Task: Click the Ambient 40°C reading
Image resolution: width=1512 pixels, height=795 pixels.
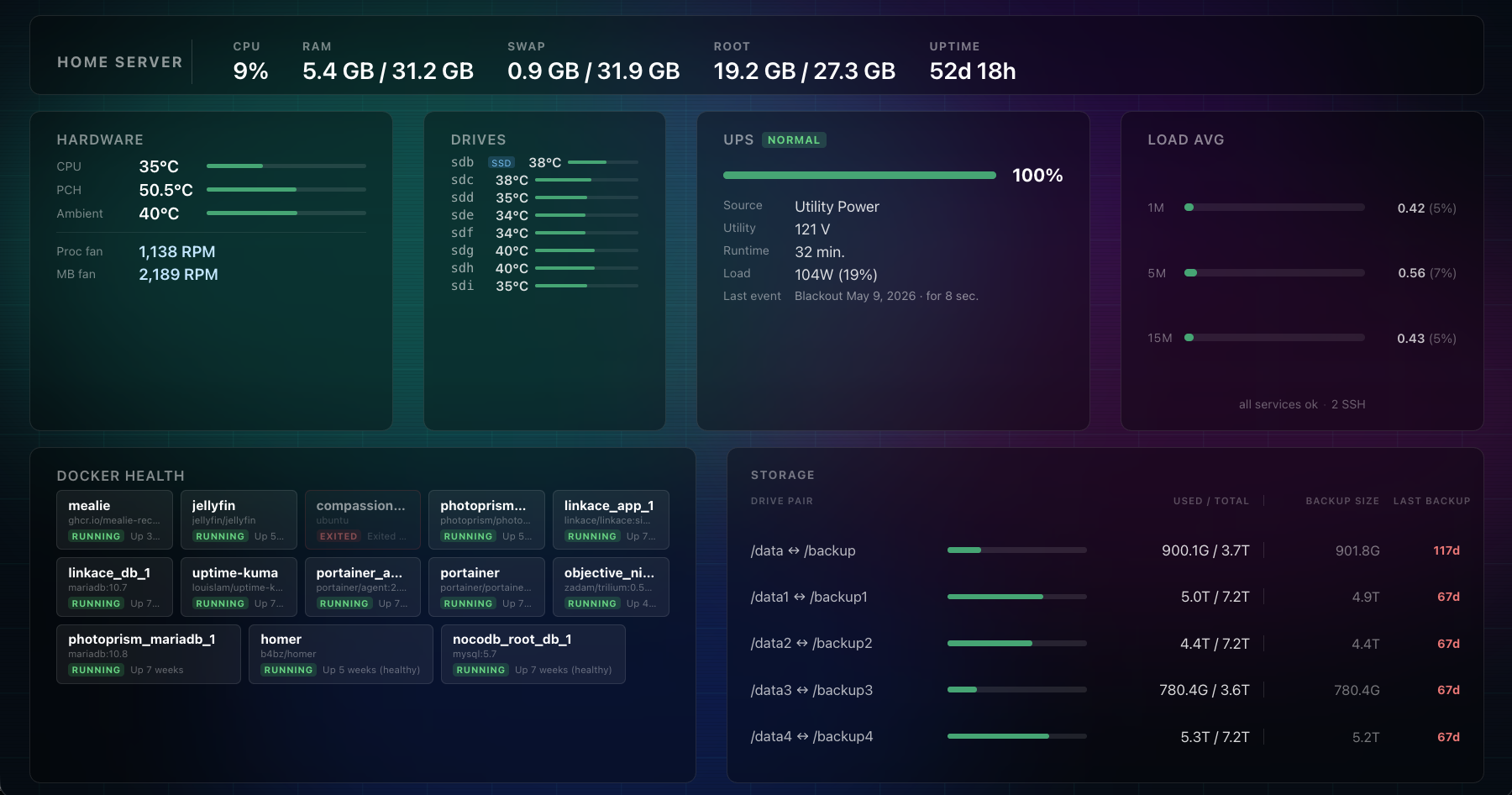Action: tap(159, 214)
